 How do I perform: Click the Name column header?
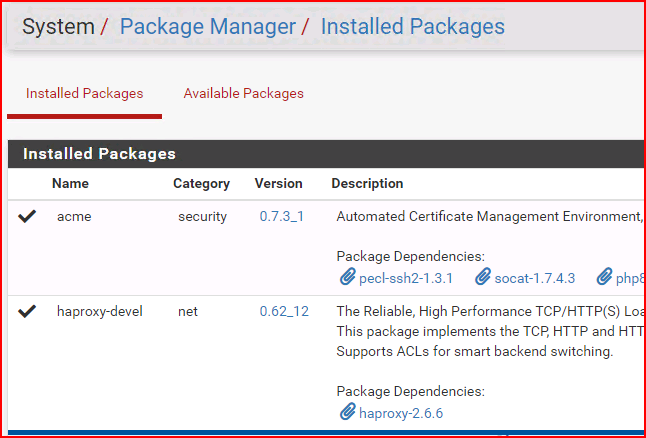coord(70,183)
